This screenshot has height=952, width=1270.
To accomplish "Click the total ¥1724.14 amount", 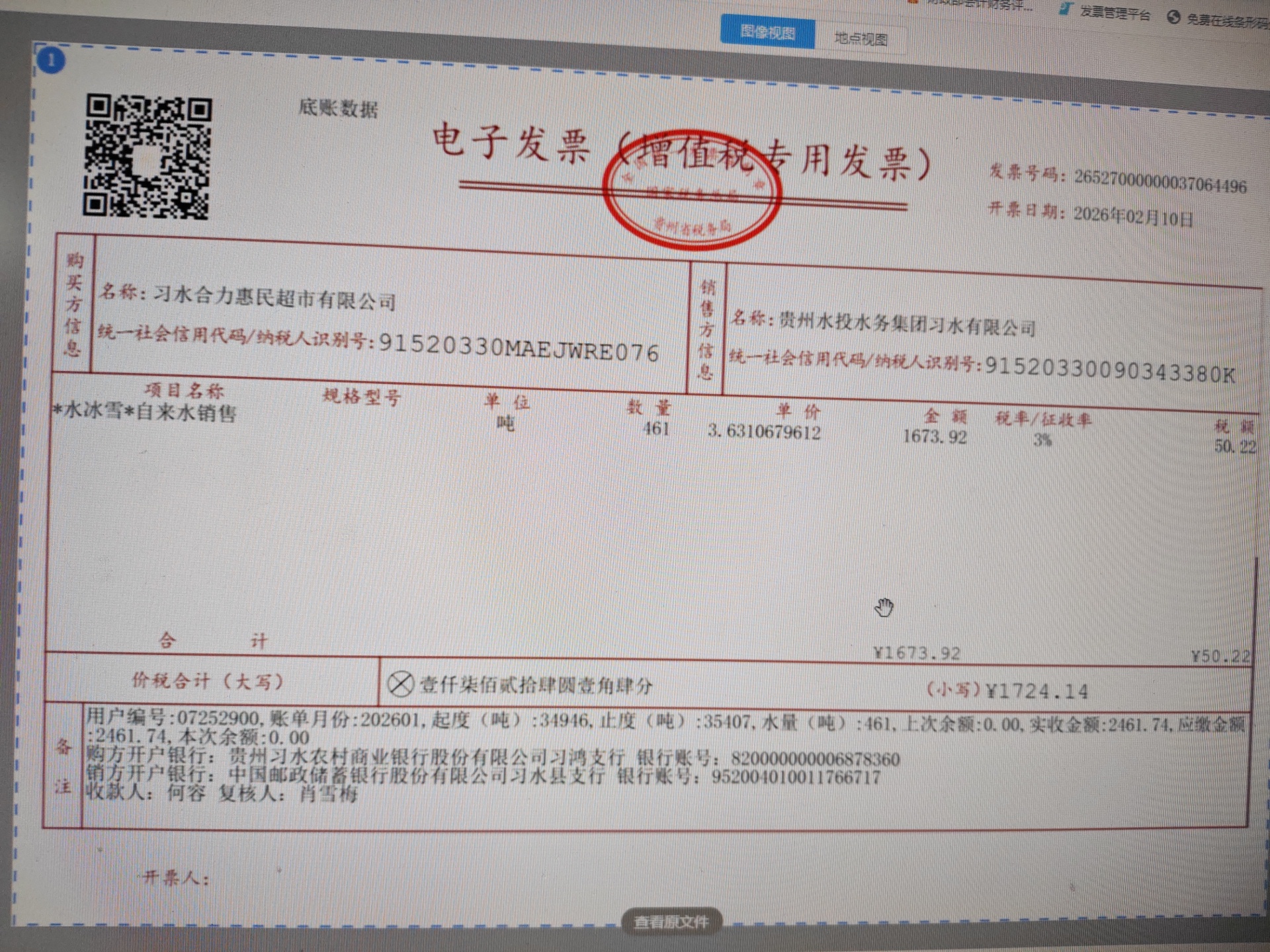I will tap(1036, 692).
